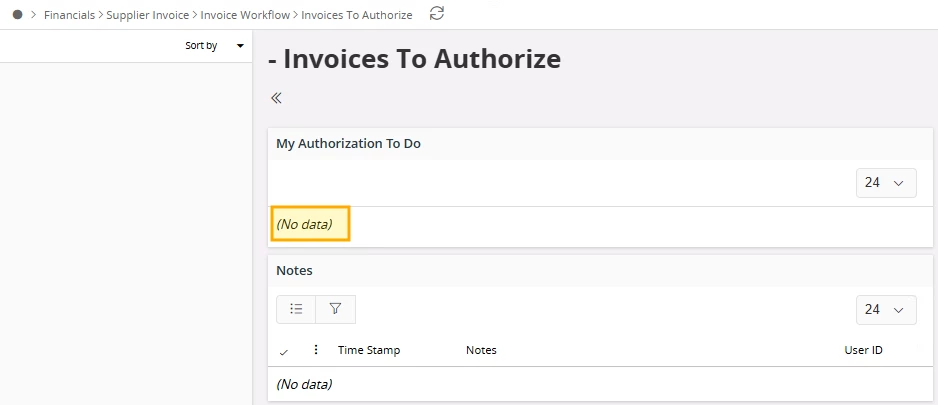Click the filter icon in Notes toolbar
The image size is (938, 405).
[335, 309]
